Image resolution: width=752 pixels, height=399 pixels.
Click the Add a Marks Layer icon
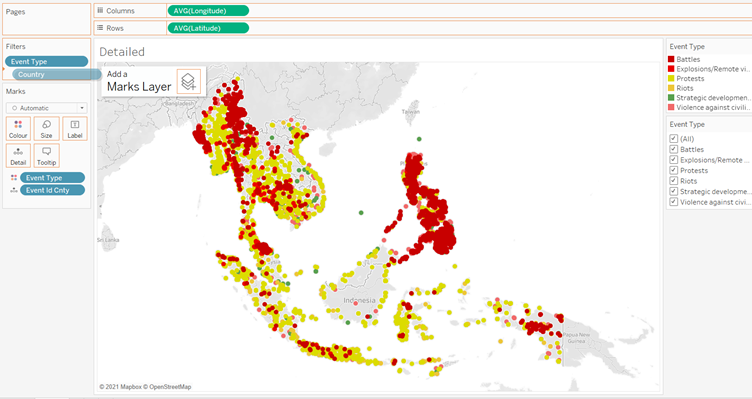tap(188, 82)
